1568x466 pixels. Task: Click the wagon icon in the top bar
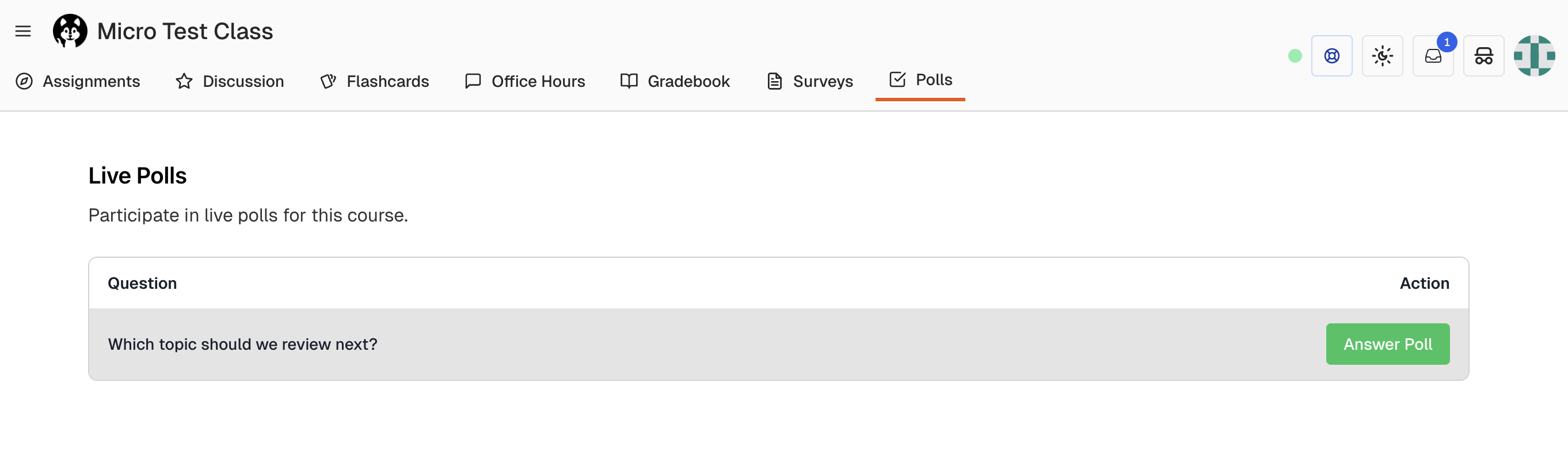[1483, 55]
